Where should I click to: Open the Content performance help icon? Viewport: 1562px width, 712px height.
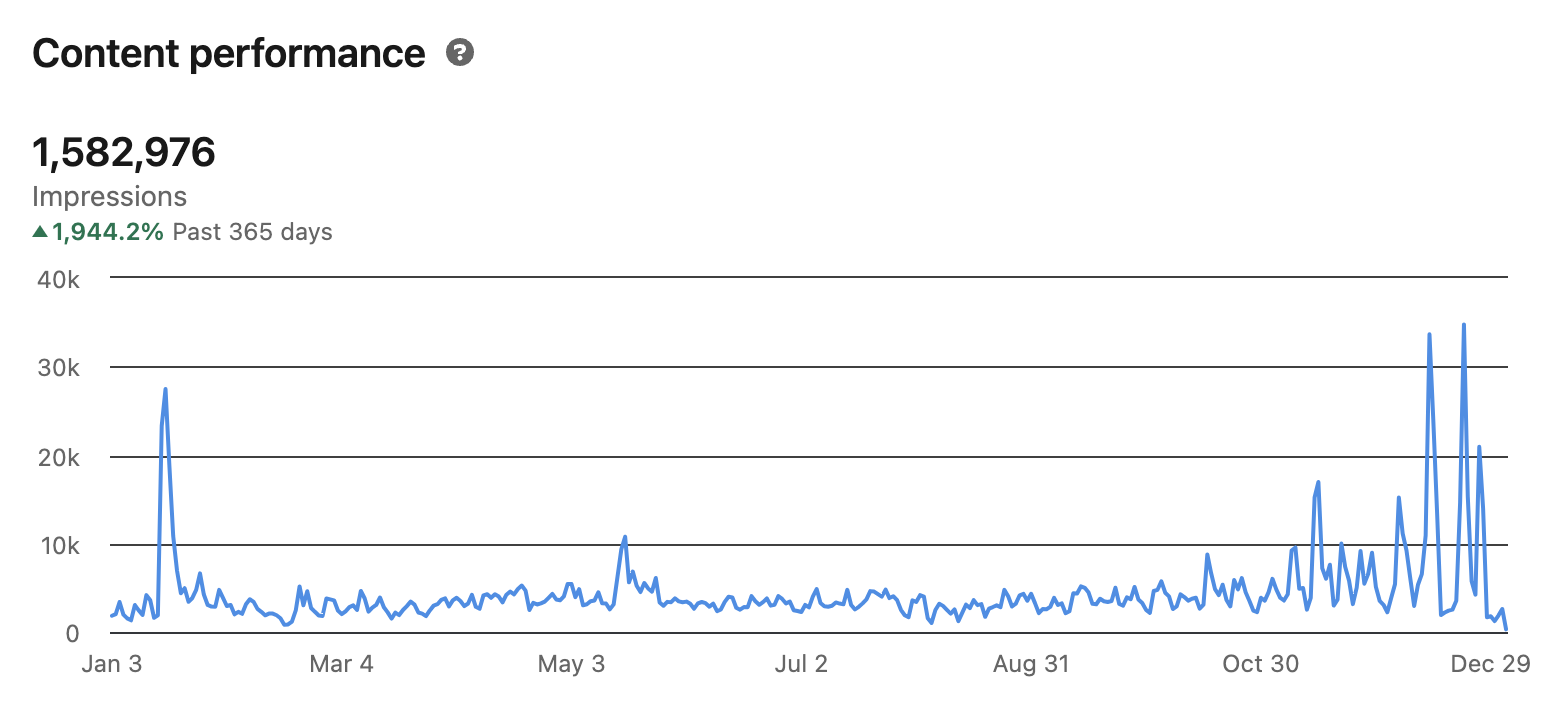[x=460, y=53]
